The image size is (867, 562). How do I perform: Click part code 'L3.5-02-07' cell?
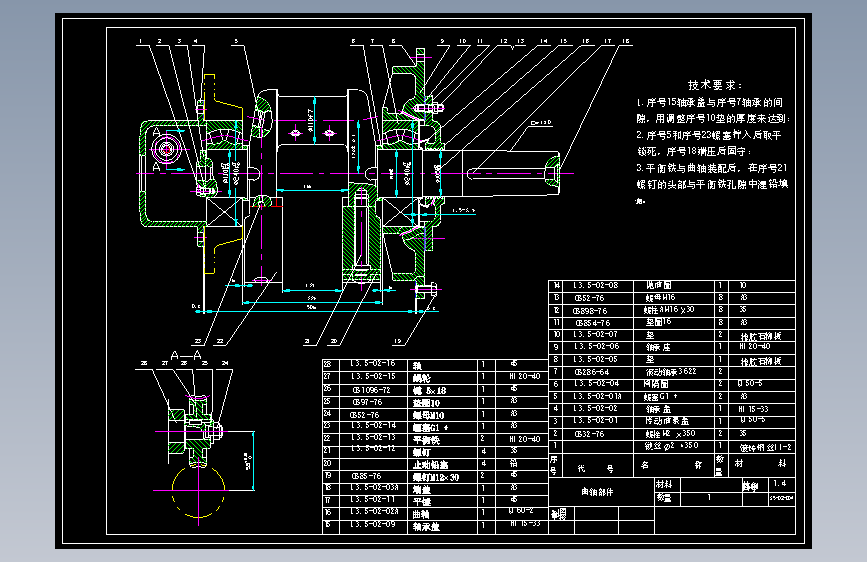point(595,335)
